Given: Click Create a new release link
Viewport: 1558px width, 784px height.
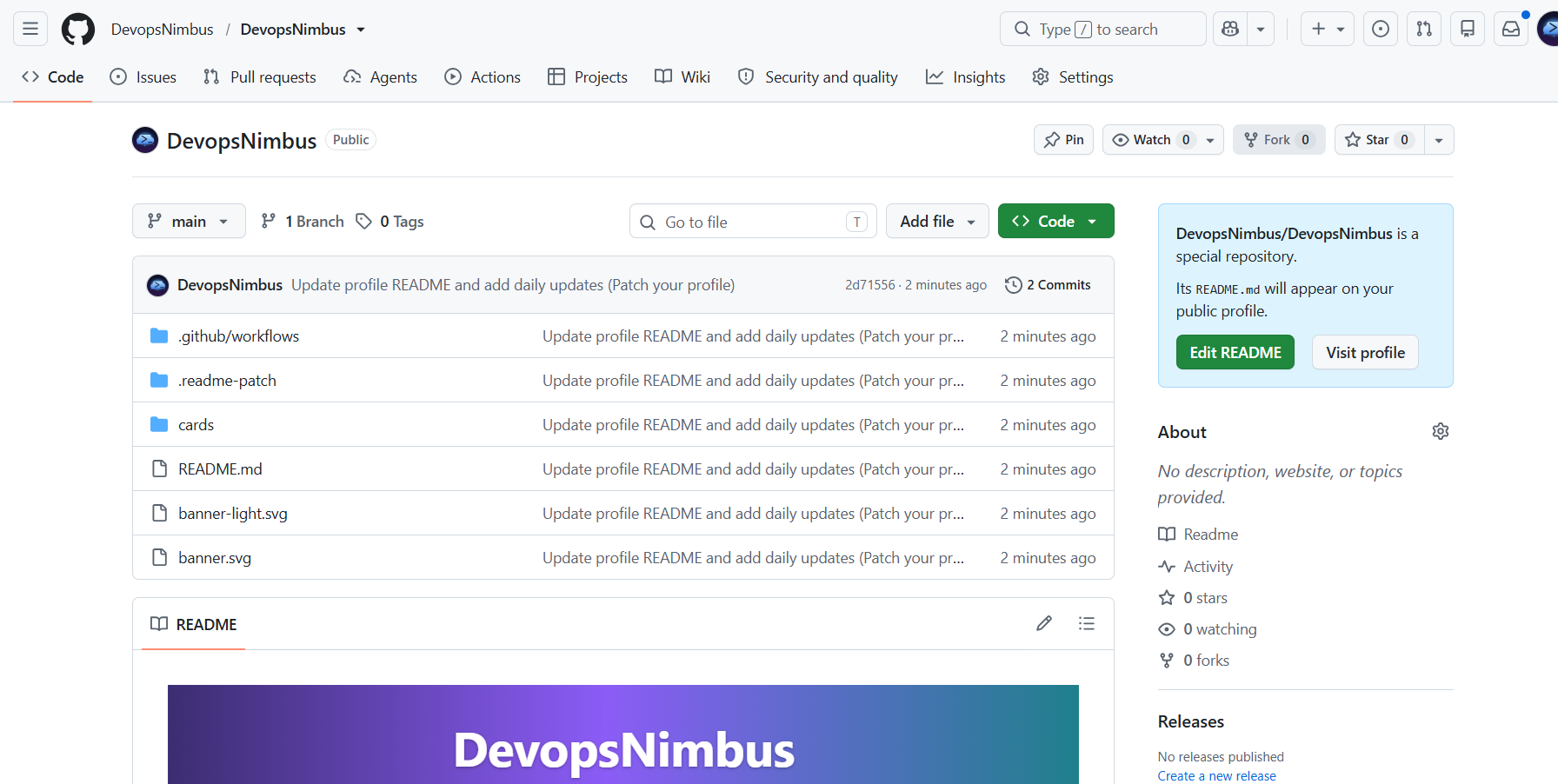Looking at the screenshot, I should pos(1217,775).
